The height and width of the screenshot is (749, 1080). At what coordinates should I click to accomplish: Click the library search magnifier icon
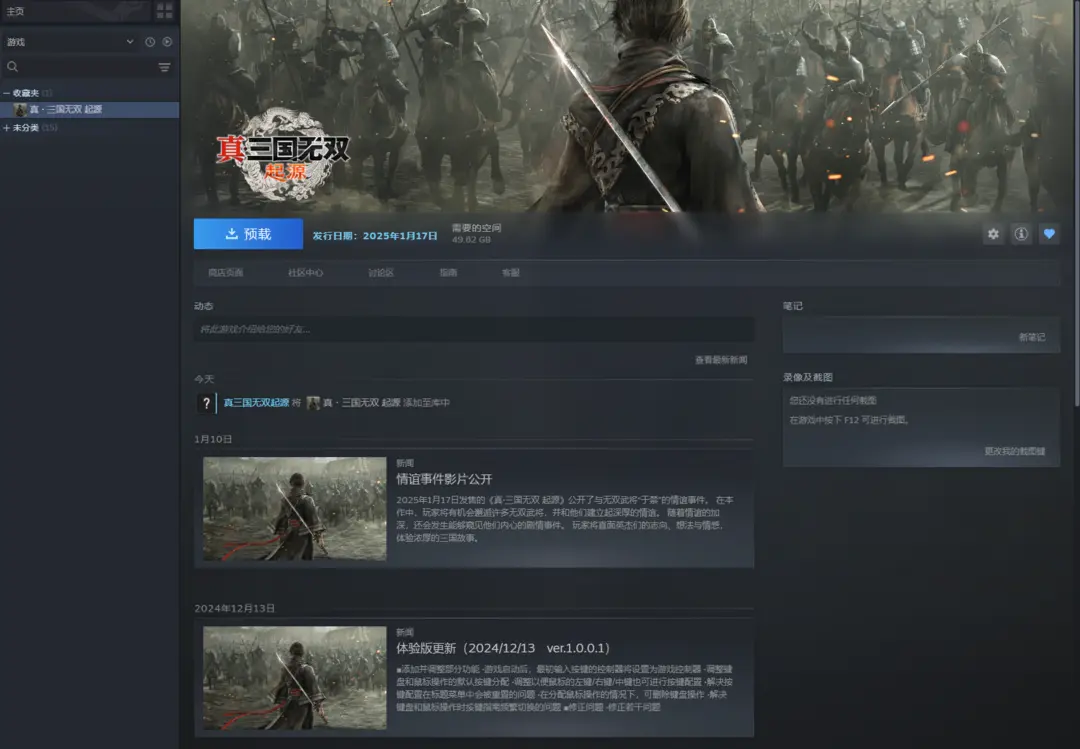(x=12, y=67)
